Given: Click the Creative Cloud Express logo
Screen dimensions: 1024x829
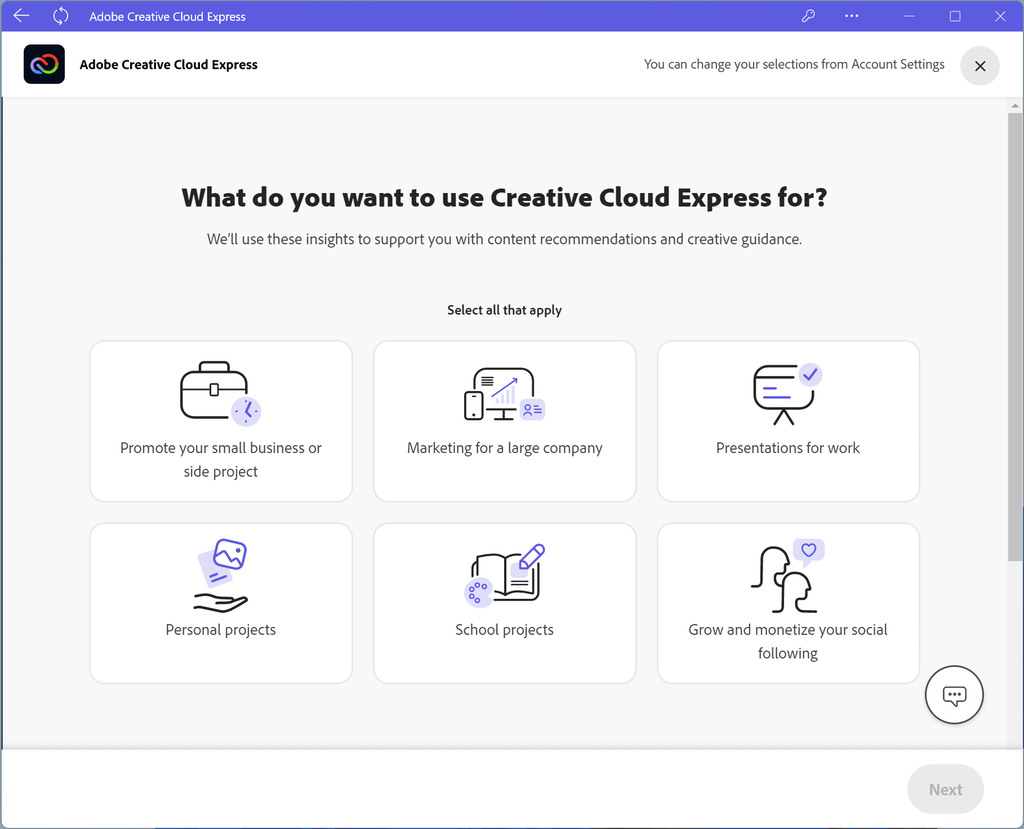Looking at the screenshot, I should [44, 64].
